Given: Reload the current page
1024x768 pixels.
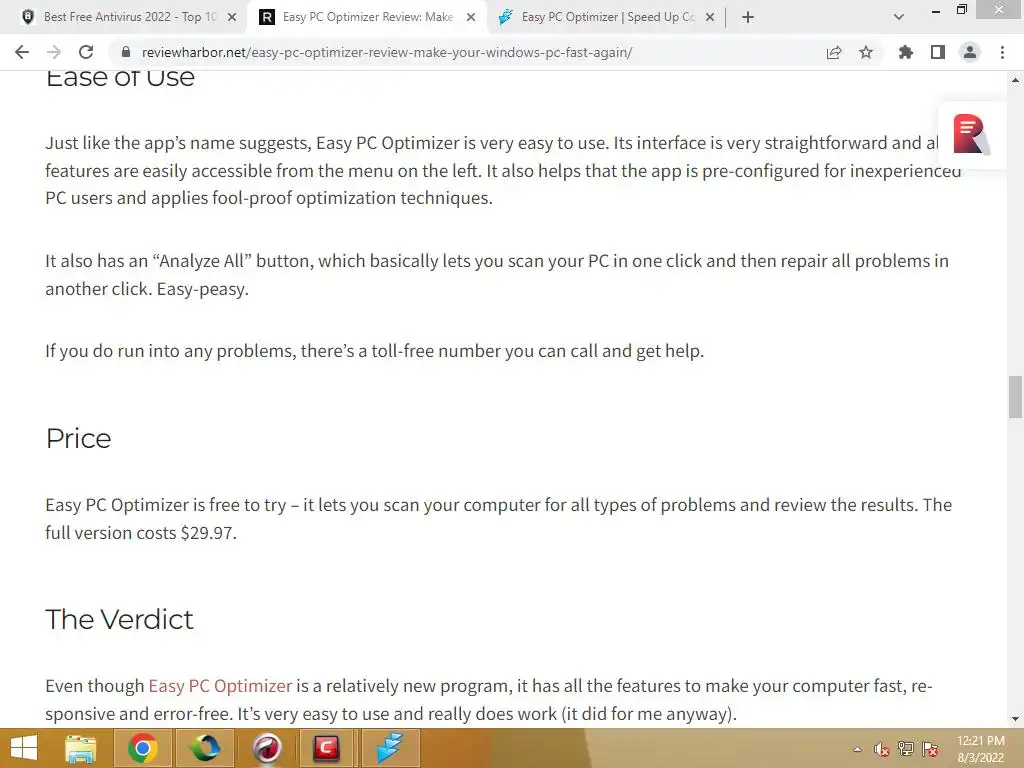Looking at the screenshot, I should click(x=86, y=52).
